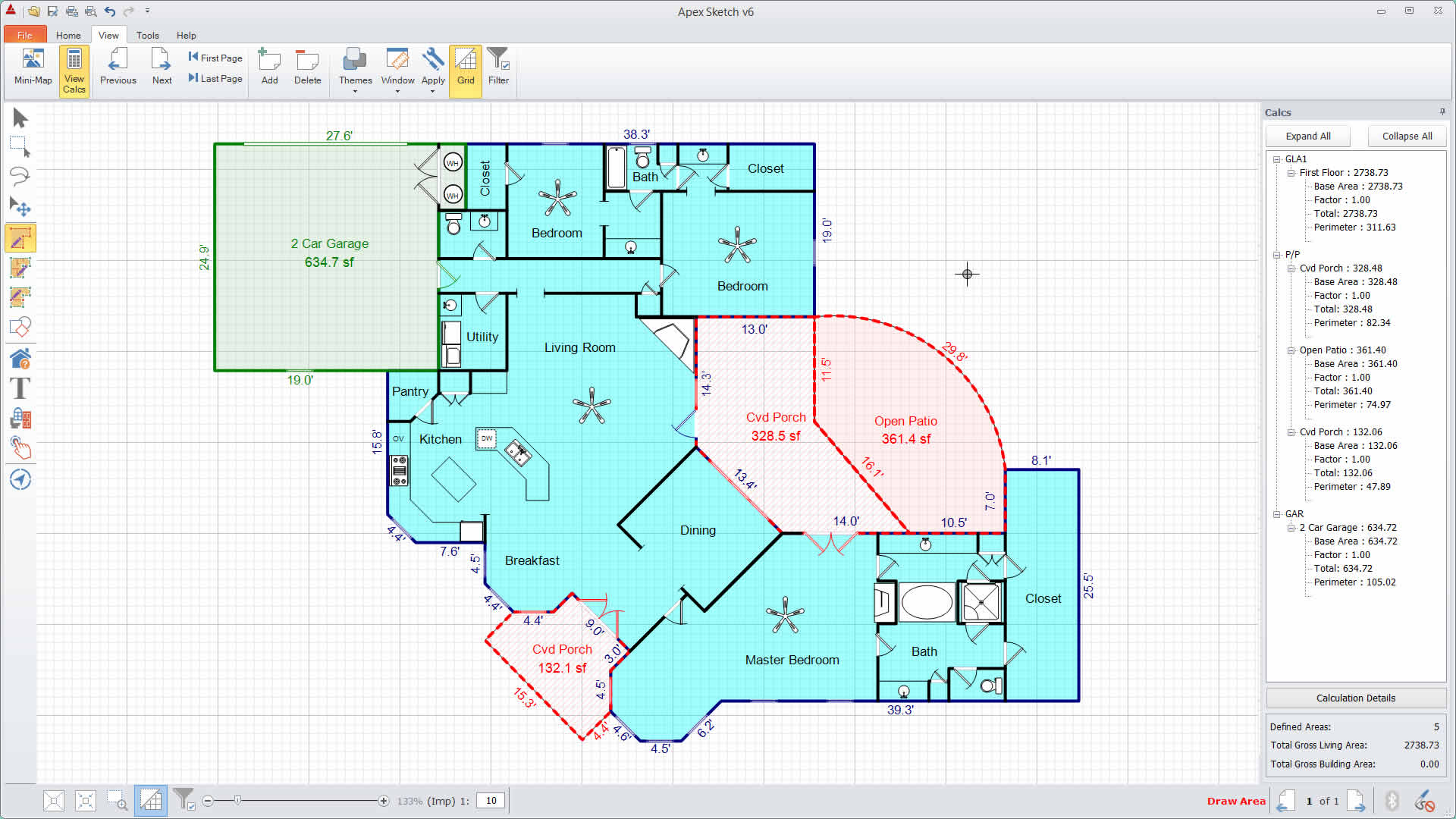Viewport: 1456px width, 819px height.
Task: Click the First Page navigation button
Action: tap(214, 57)
